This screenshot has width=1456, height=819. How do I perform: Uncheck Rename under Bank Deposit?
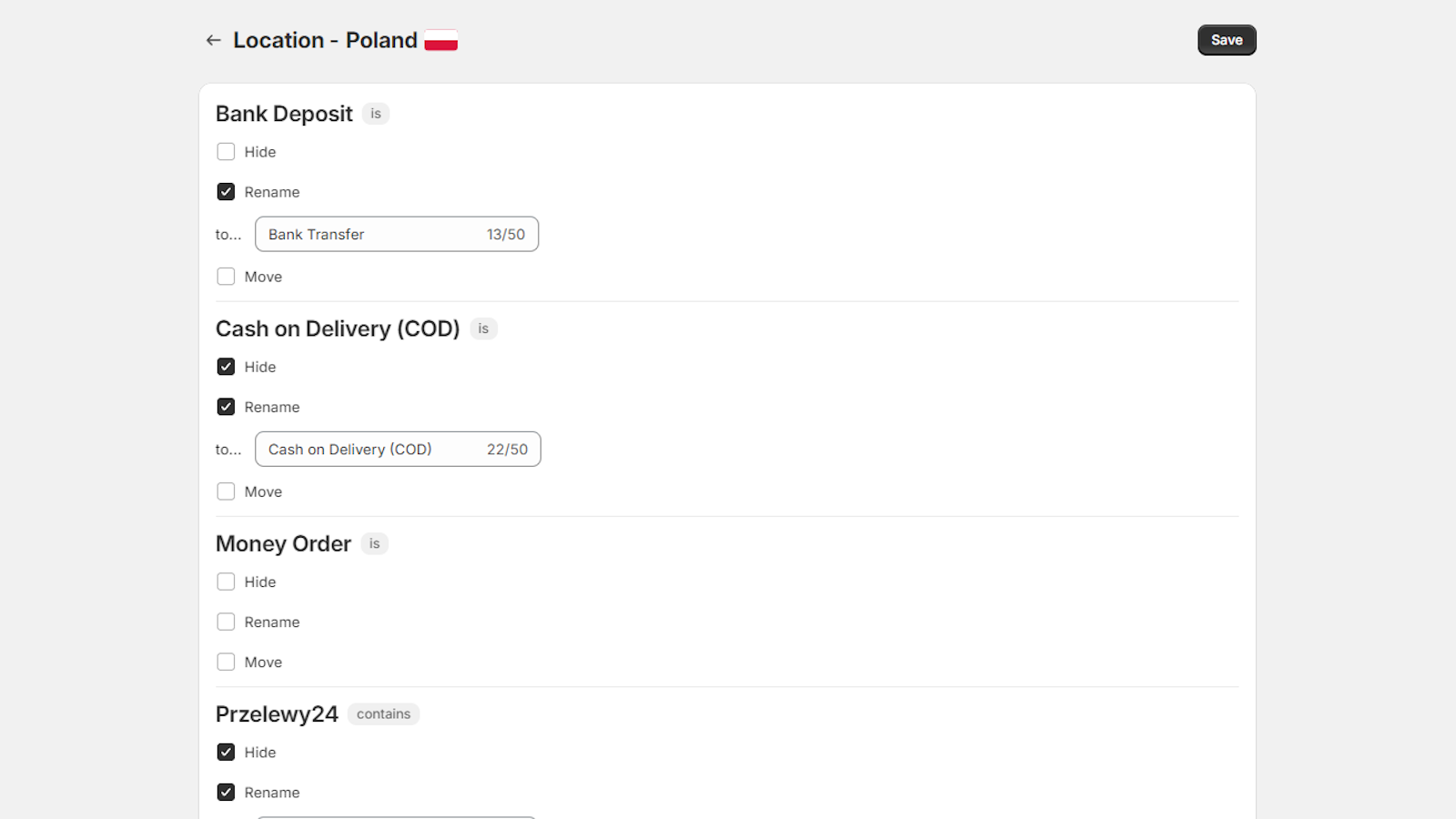click(226, 192)
